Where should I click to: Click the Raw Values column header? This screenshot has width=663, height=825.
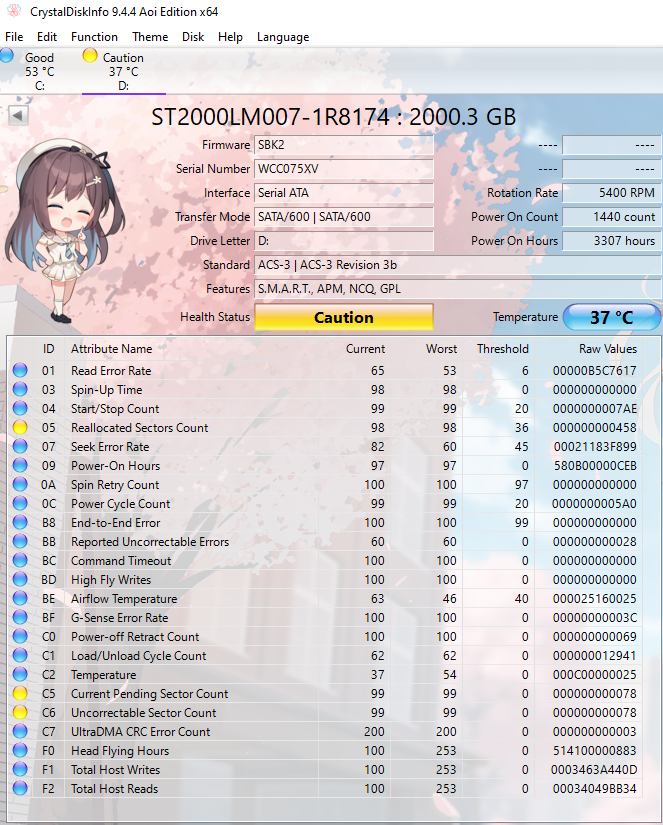(x=608, y=349)
